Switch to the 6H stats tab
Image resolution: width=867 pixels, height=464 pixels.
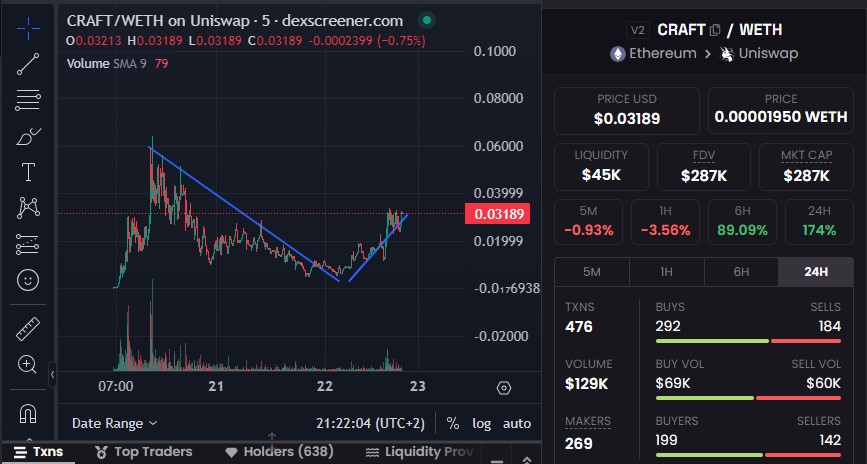point(741,272)
